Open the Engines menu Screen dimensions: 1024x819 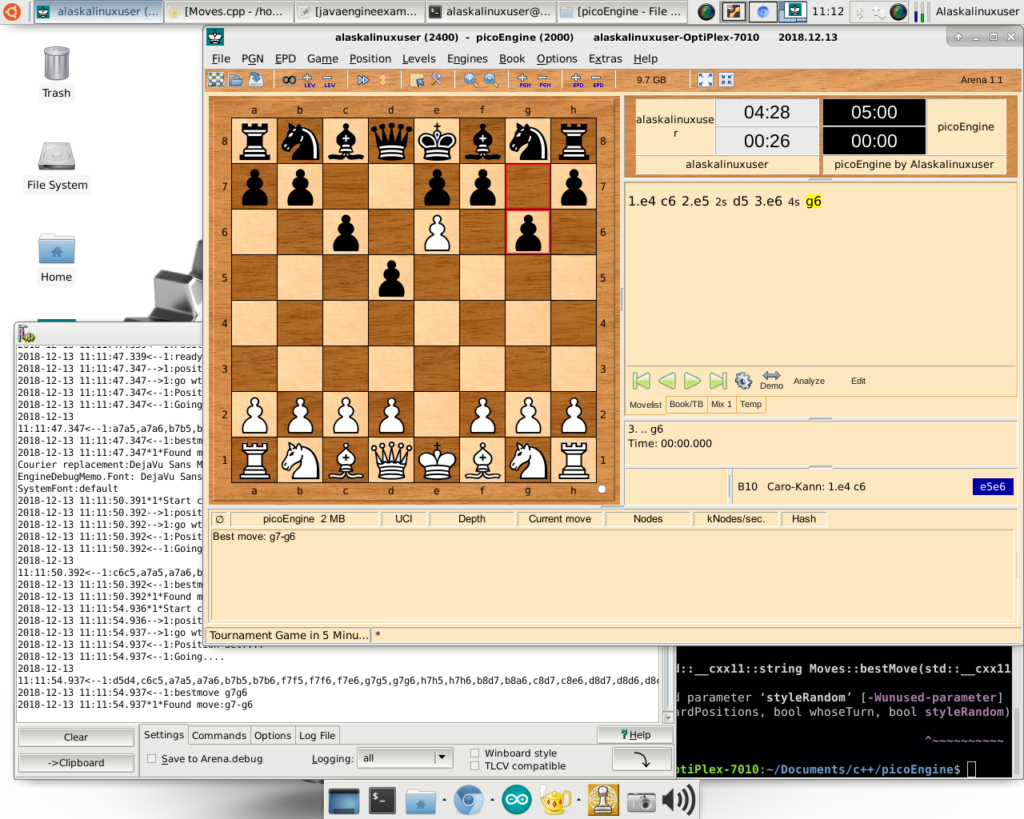[467, 59]
